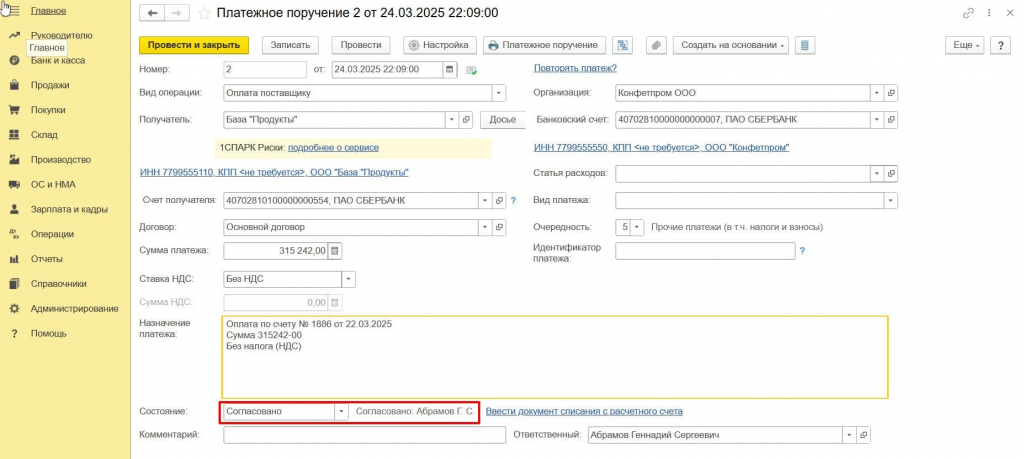
Task: Add document to favorites with star icon
Action: 204,13
